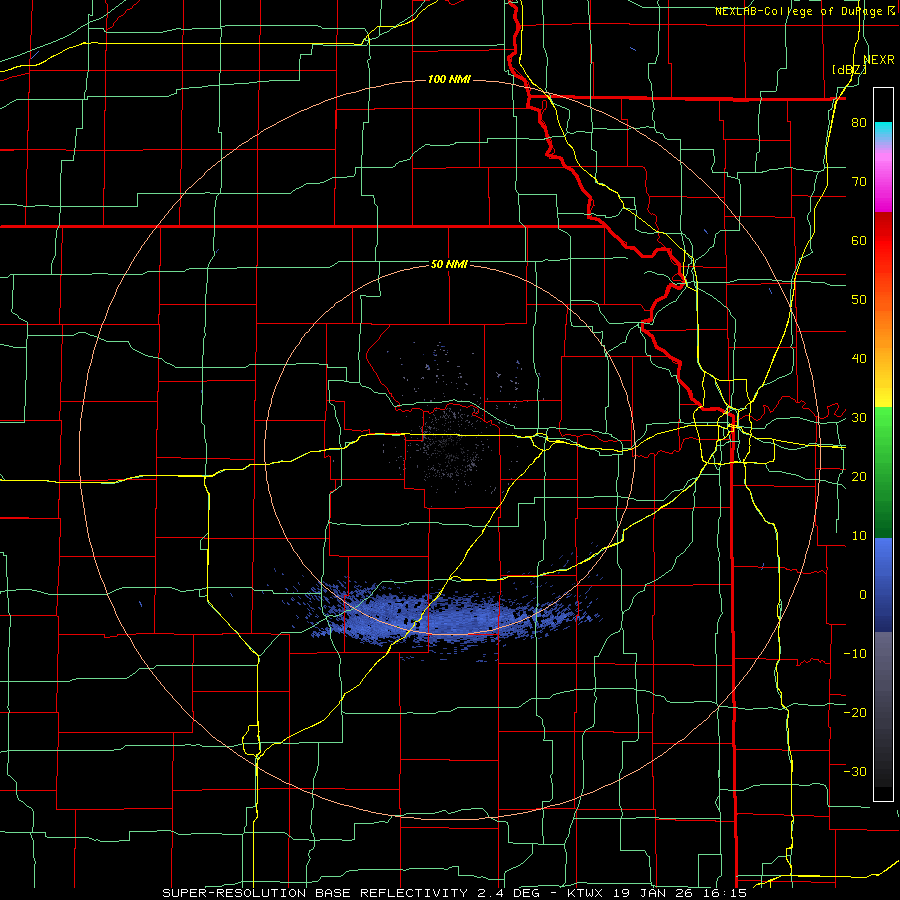Click the "50 NMI" range ring label
900x900 pixels.
point(449,264)
